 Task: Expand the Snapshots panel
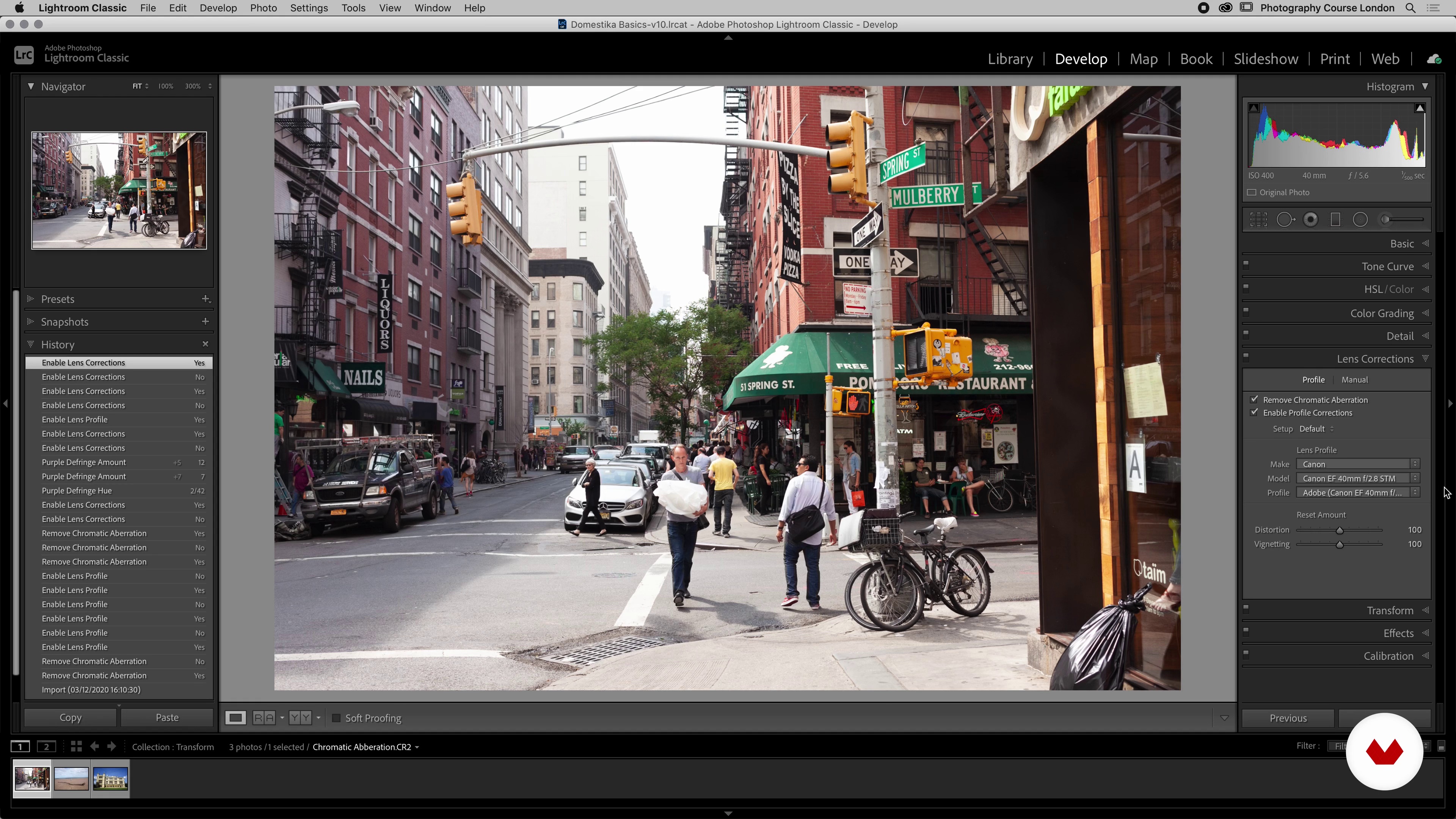point(30,321)
